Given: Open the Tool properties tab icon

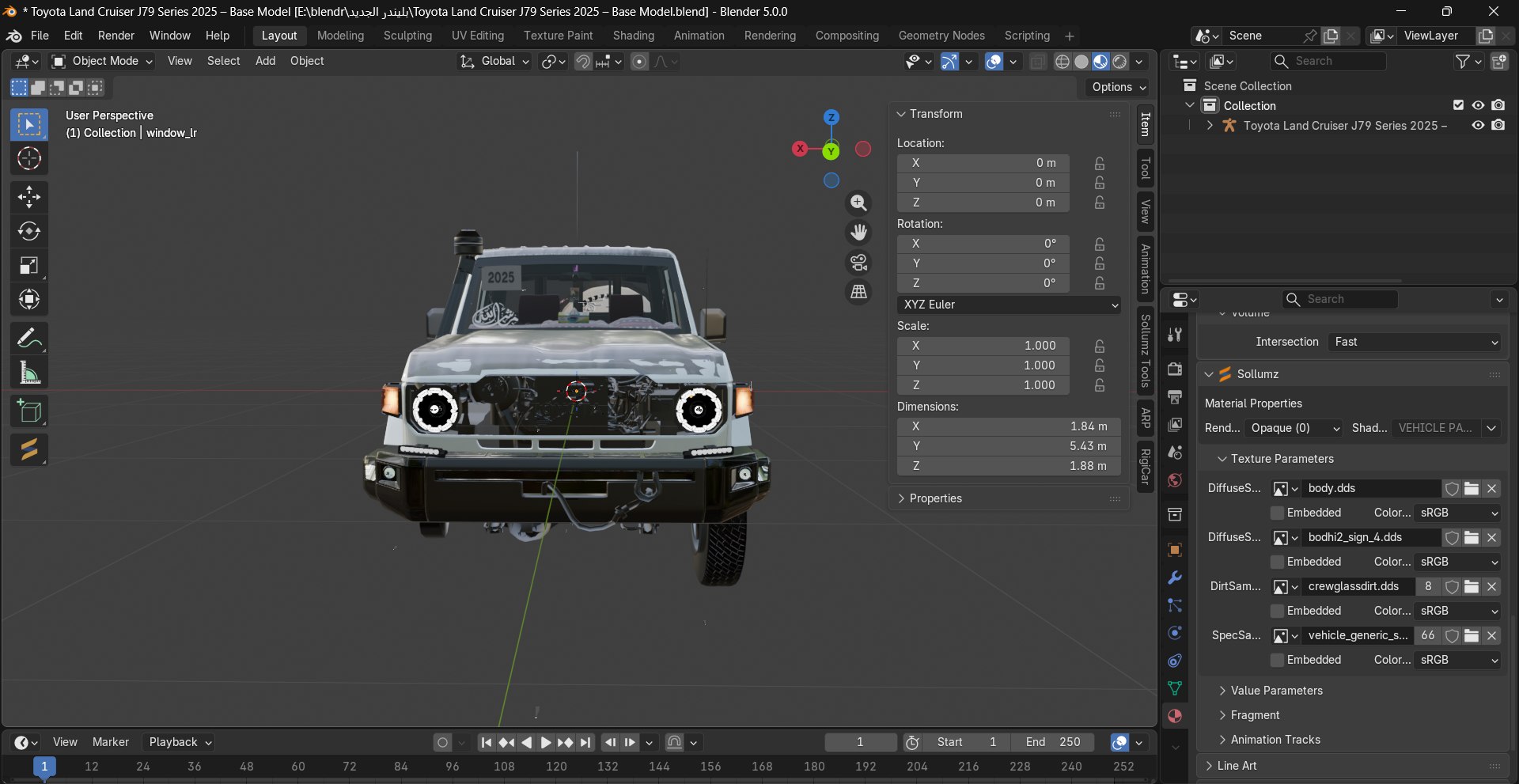Looking at the screenshot, I should (x=1175, y=335).
